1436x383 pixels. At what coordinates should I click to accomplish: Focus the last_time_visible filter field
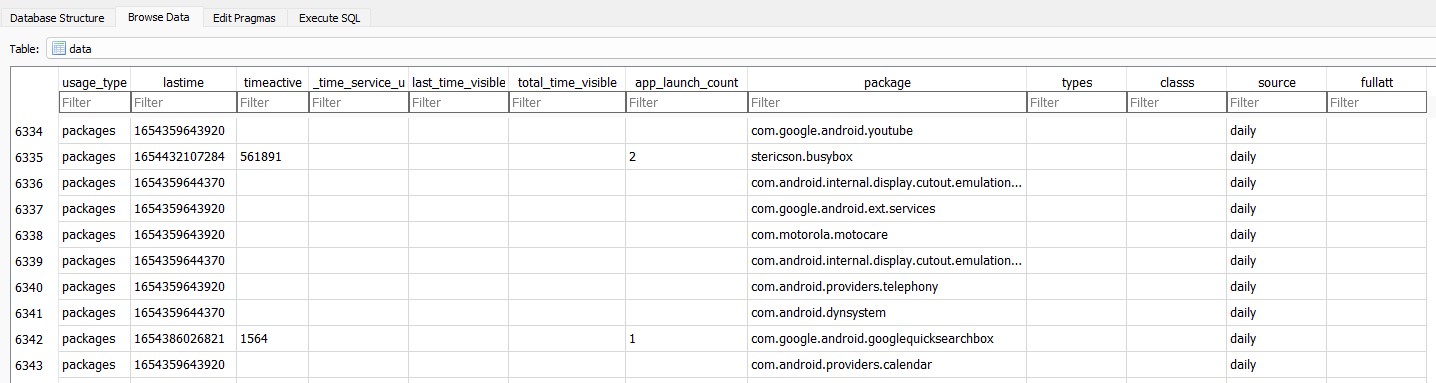coord(458,102)
